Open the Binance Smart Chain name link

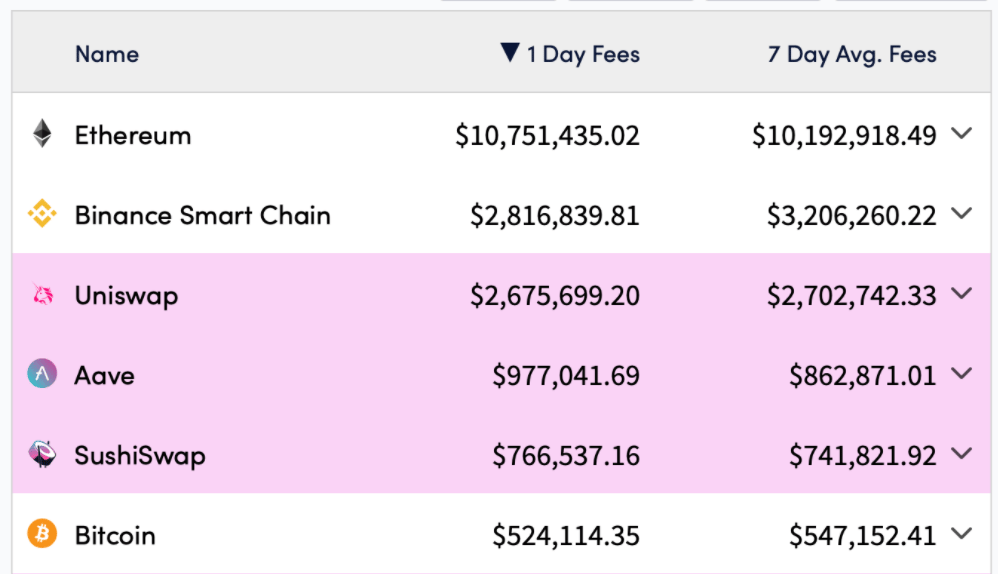coord(202,215)
